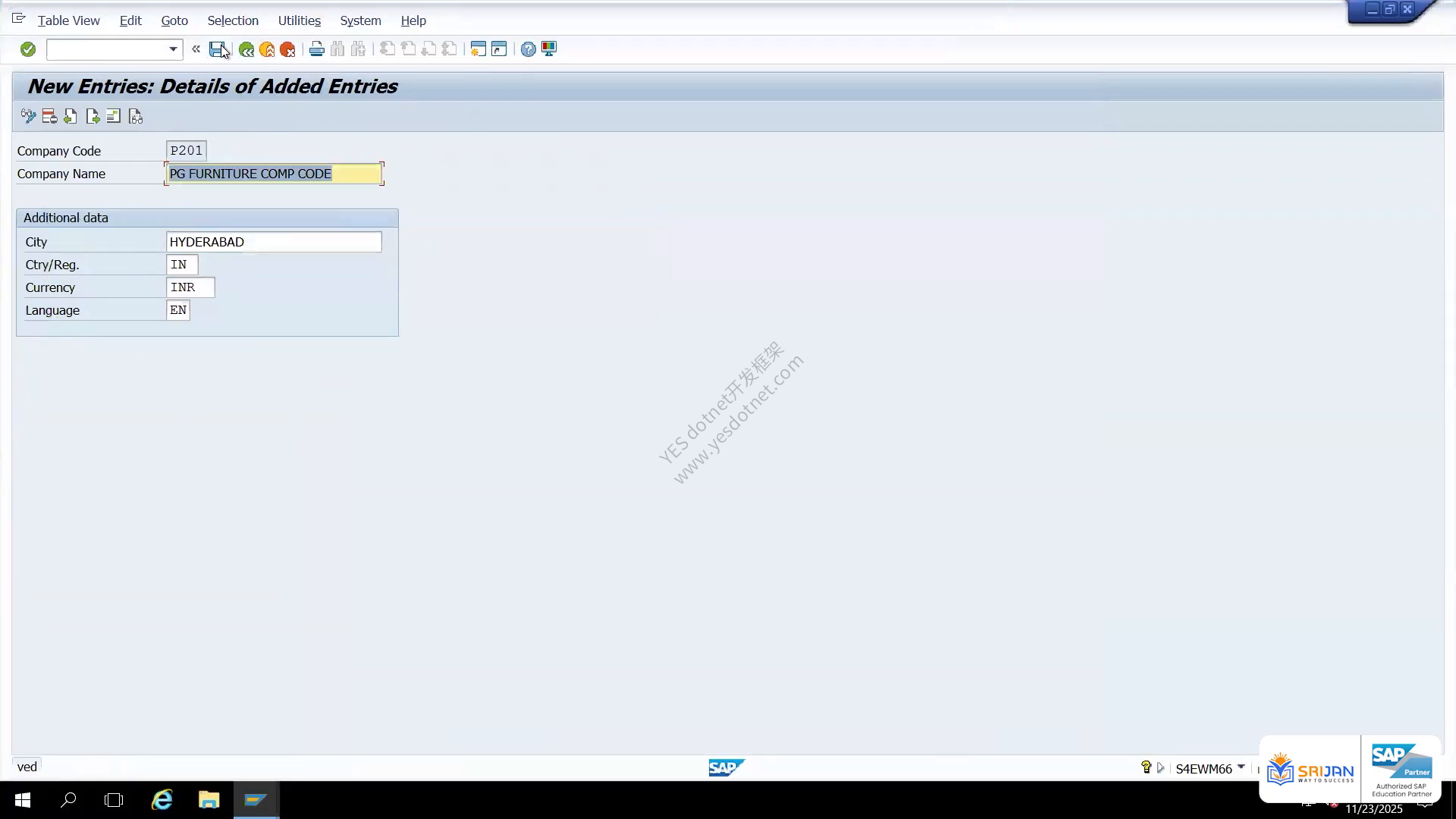Expand the S4EWM66 system info dropdown
1456x819 pixels.
pyautogui.click(x=1241, y=767)
